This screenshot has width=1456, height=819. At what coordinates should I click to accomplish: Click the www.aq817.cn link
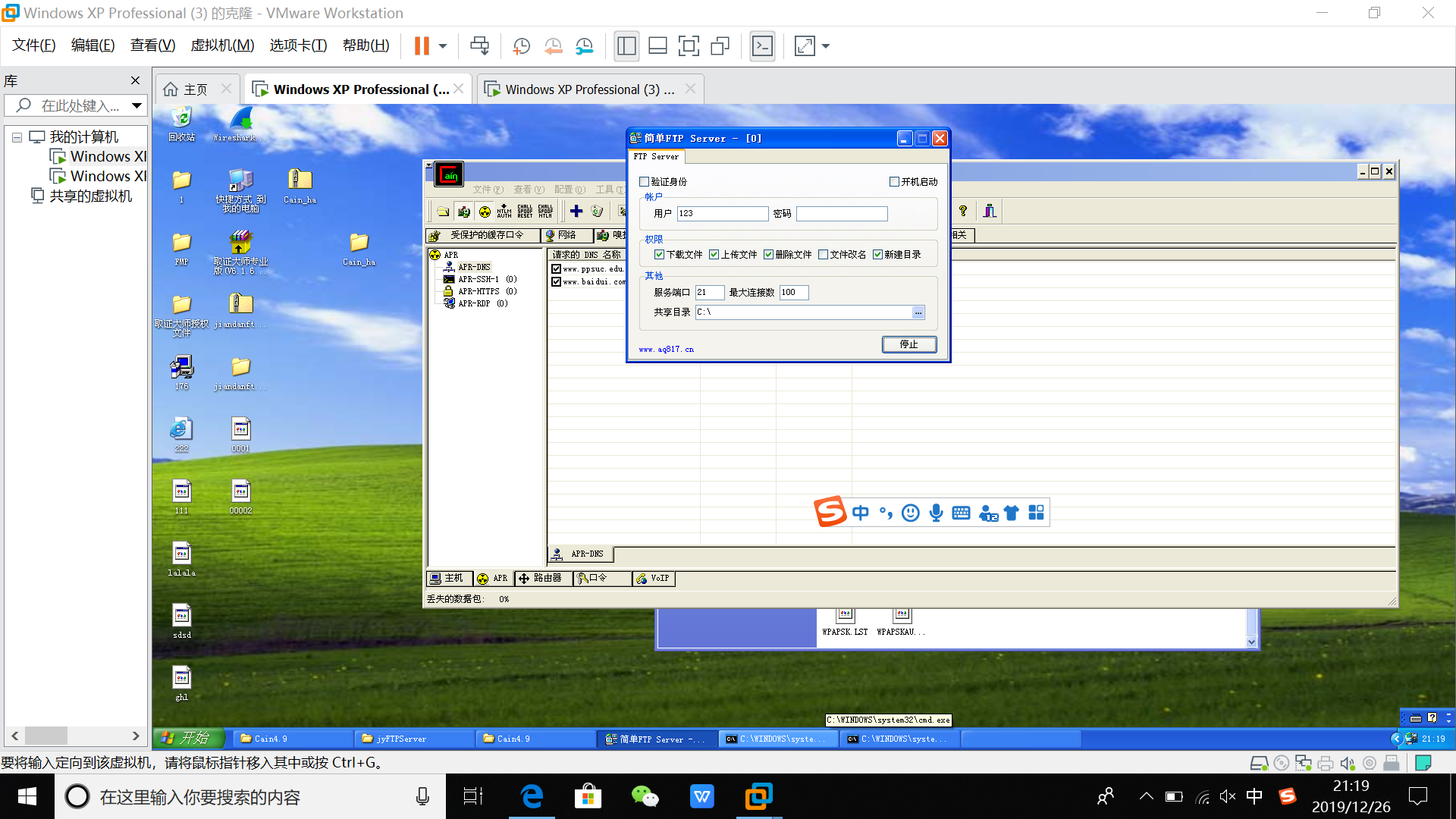[666, 350]
